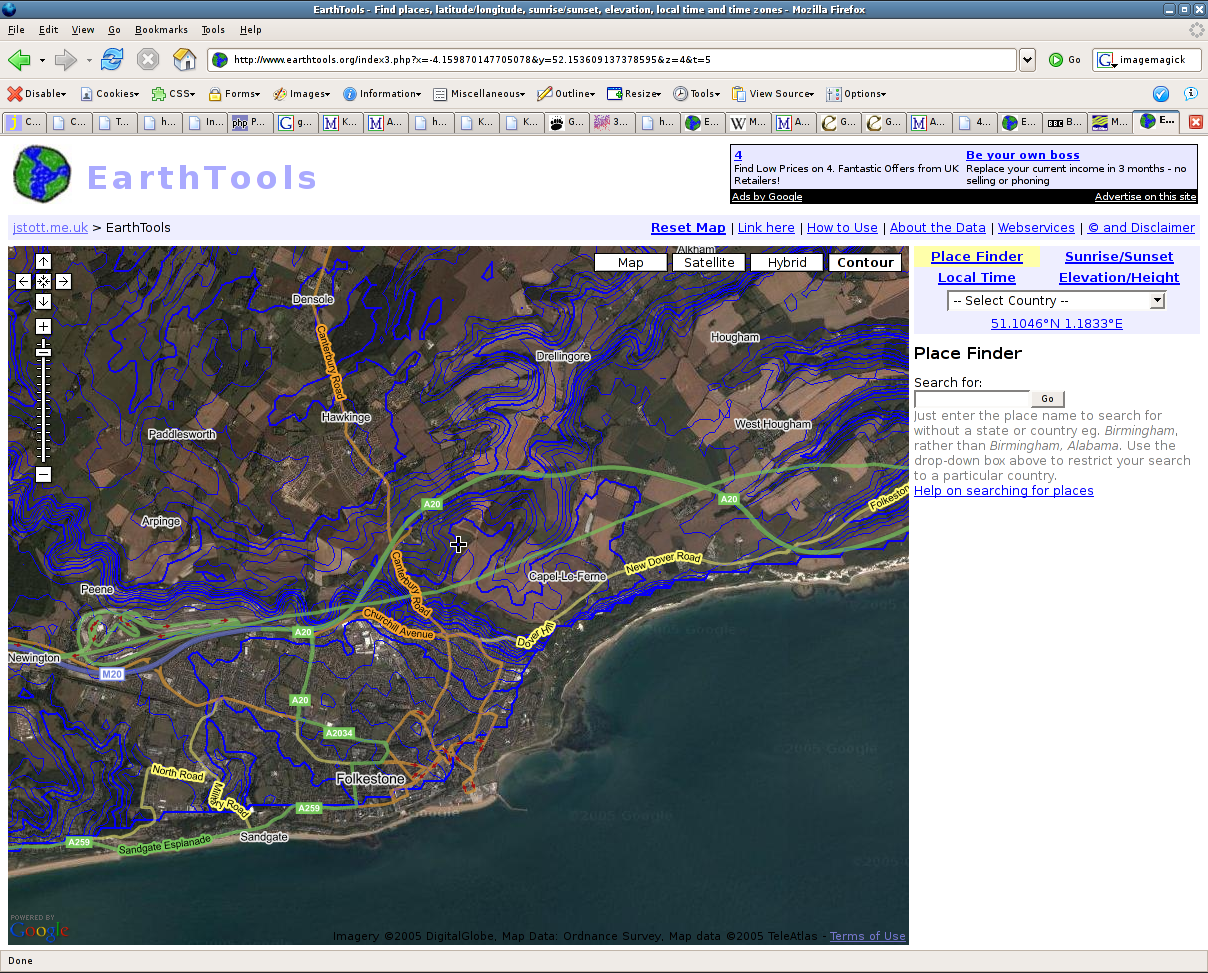Open the Webservices link

coord(1036,228)
